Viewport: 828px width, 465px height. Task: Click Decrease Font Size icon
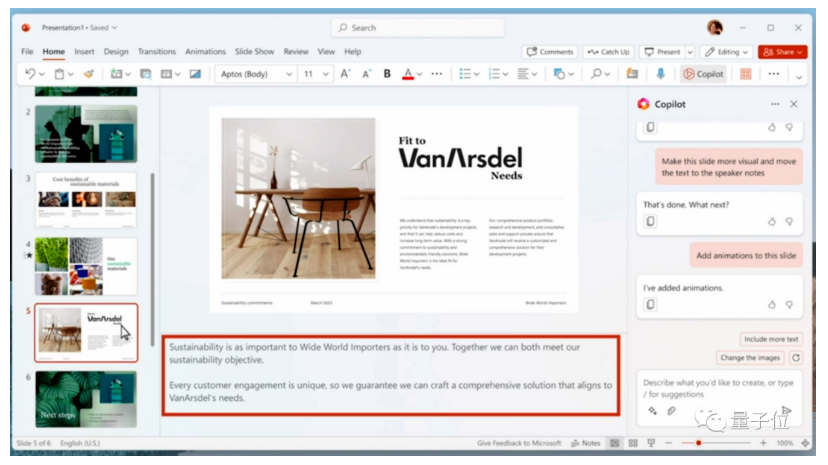(366, 74)
